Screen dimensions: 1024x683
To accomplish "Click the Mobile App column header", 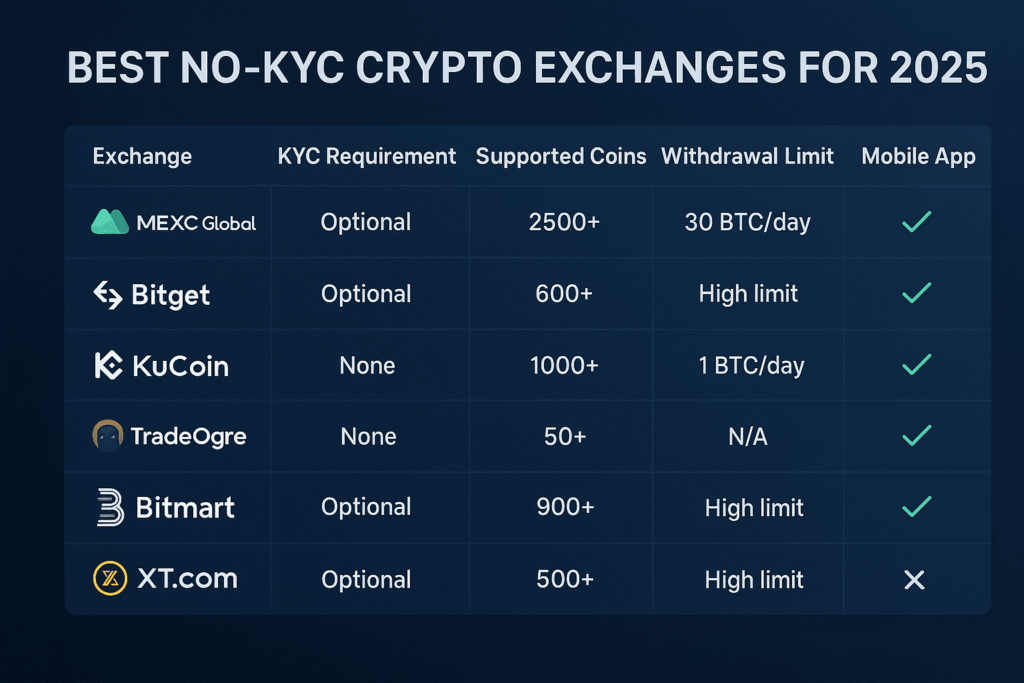I will [x=918, y=157].
